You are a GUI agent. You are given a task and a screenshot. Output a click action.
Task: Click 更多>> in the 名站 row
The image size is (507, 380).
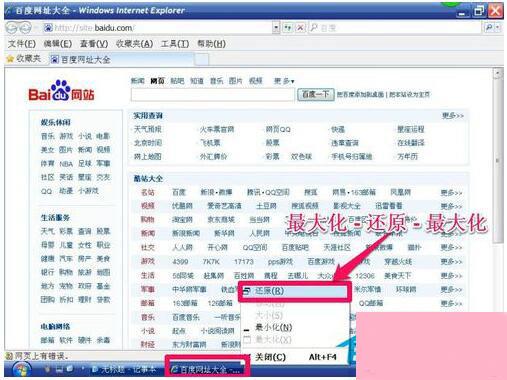point(451,193)
